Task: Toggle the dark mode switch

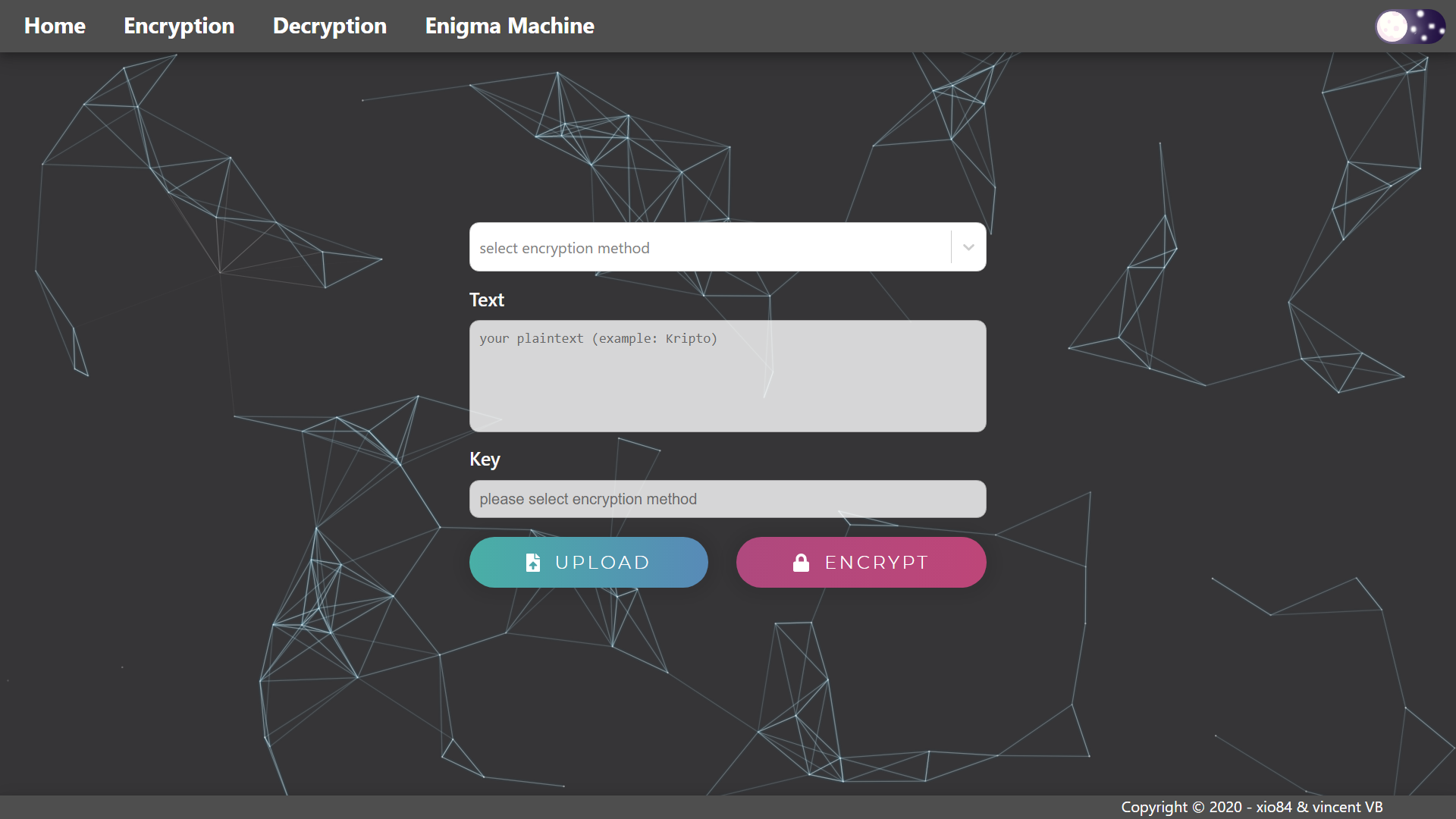Action: [1410, 27]
